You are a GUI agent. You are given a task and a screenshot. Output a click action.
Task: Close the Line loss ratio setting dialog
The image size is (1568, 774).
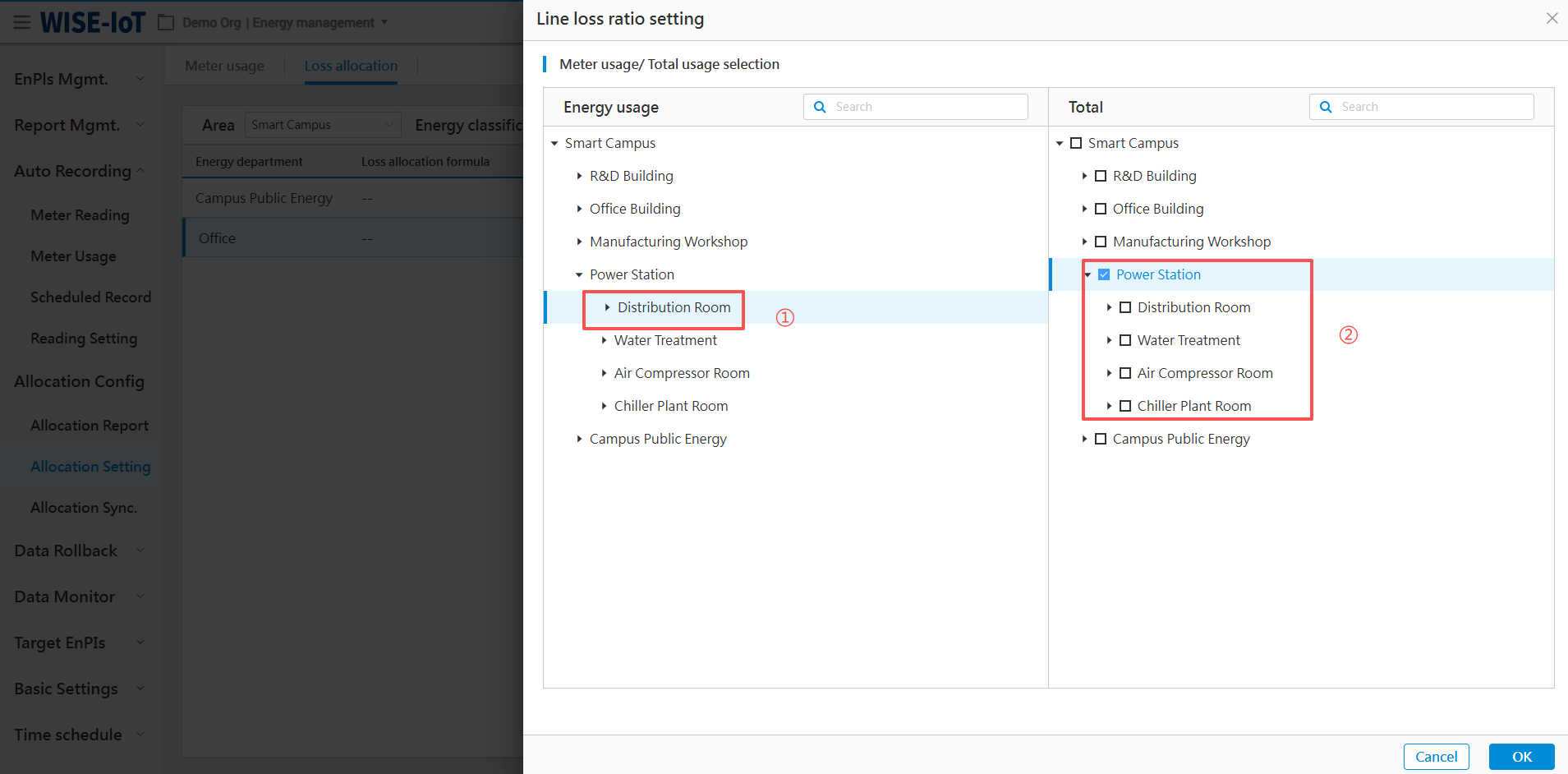click(1552, 18)
